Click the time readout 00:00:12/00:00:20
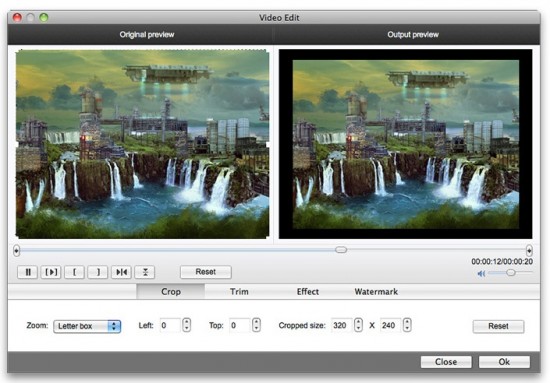 point(502,262)
